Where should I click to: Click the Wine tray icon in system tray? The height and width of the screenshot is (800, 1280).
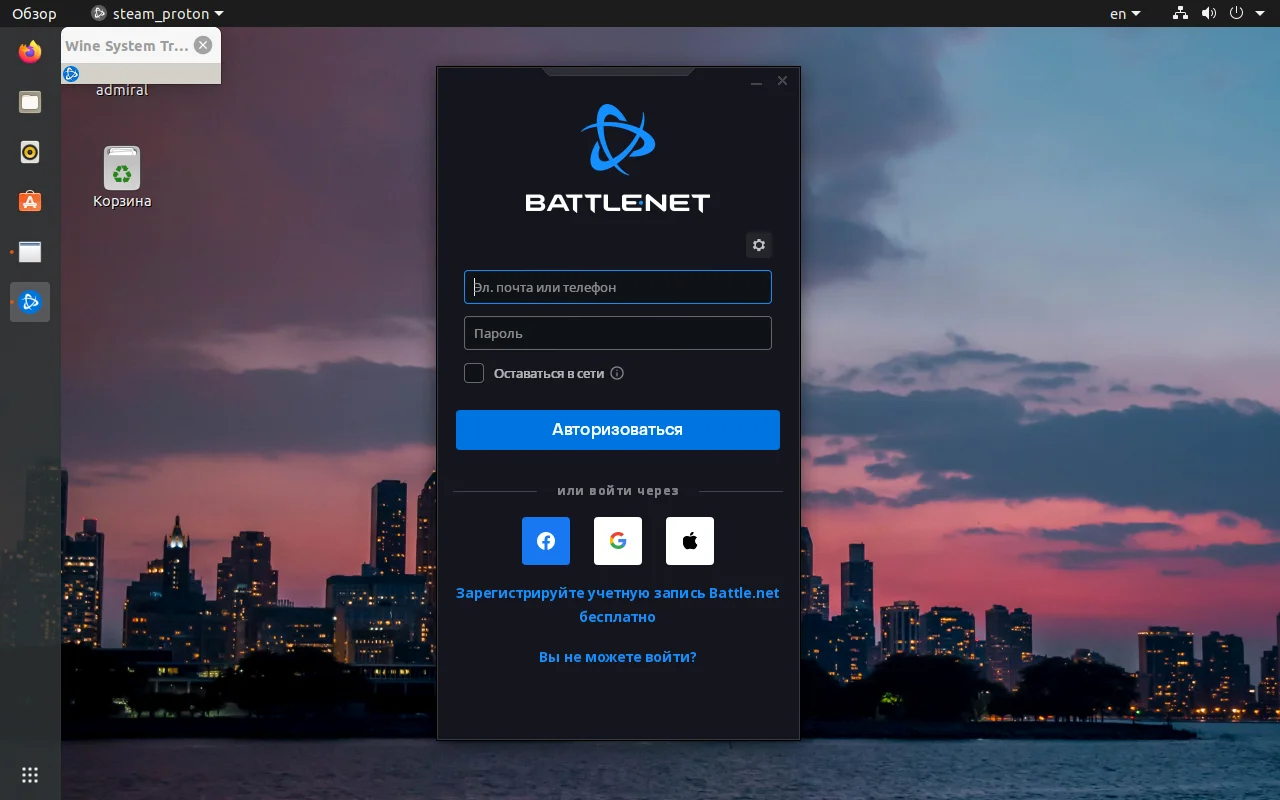[71, 73]
